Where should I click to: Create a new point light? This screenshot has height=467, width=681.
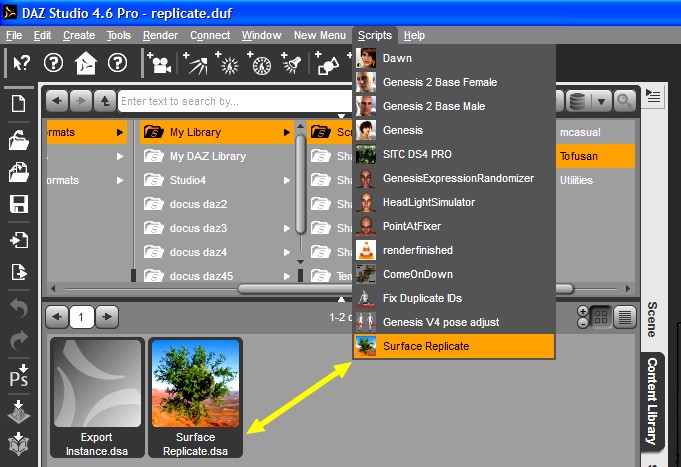click(x=227, y=63)
